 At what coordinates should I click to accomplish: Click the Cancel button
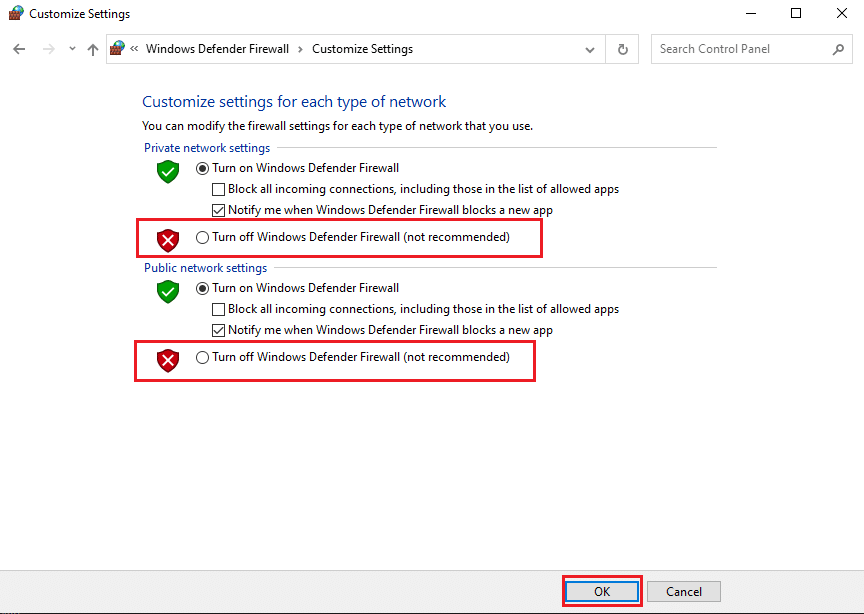(684, 591)
